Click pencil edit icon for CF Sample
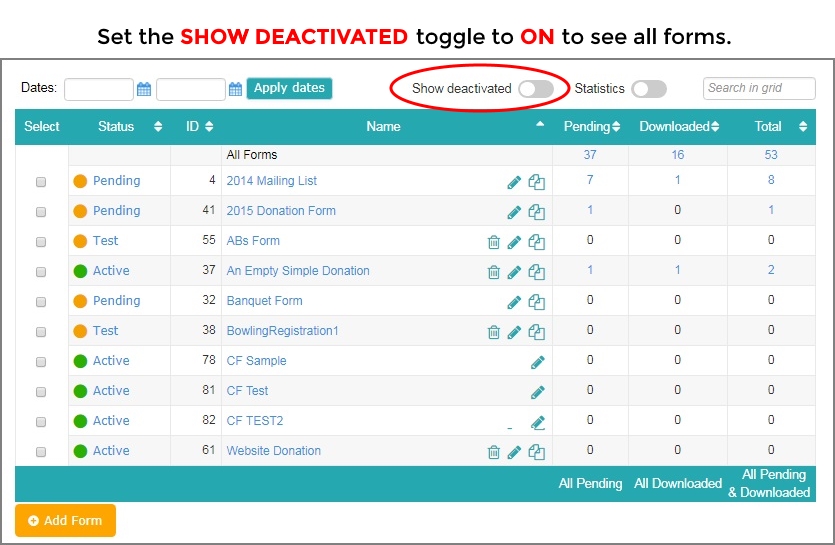 [x=537, y=362]
